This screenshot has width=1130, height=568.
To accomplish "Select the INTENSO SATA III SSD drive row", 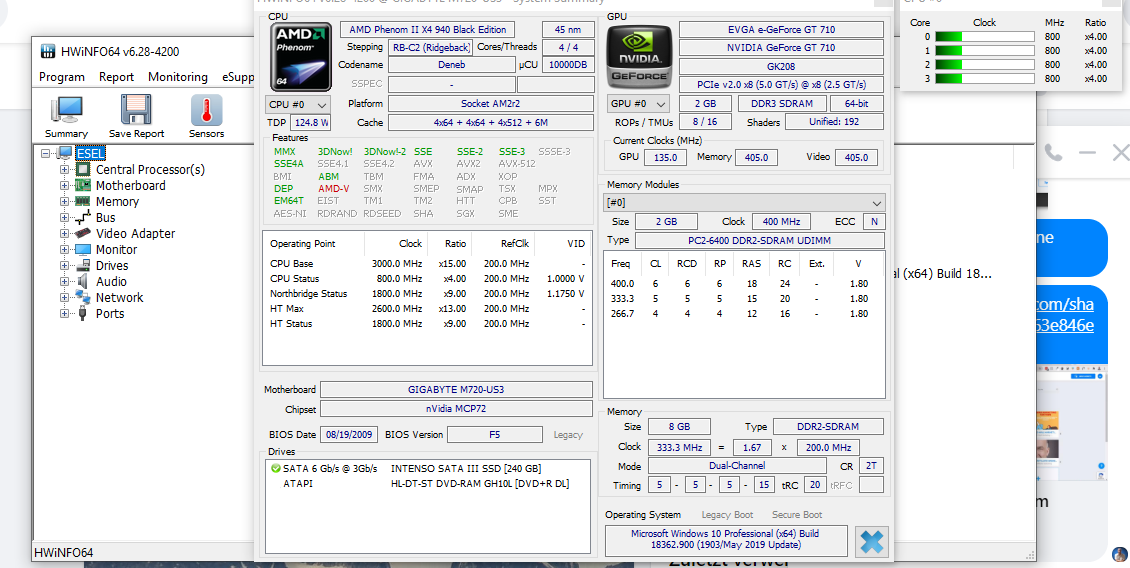I will (x=427, y=469).
